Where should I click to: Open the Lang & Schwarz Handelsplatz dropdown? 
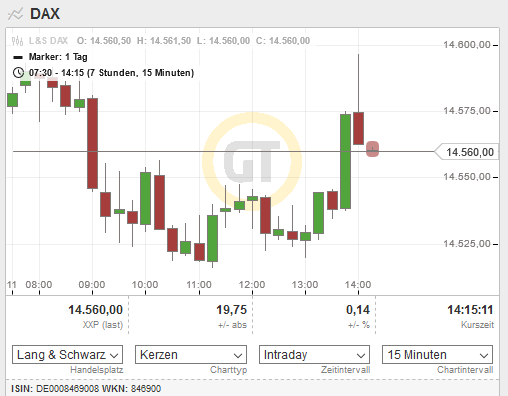[x=67, y=355]
